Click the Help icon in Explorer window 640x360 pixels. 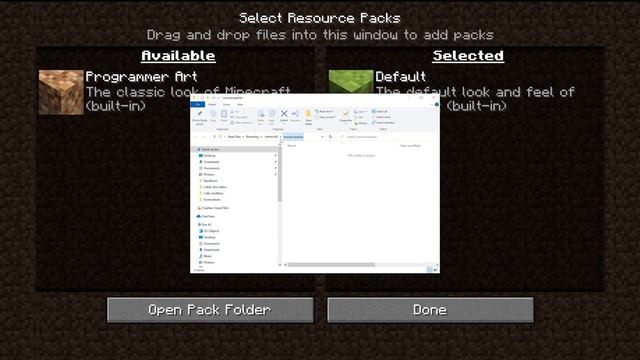point(437,104)
